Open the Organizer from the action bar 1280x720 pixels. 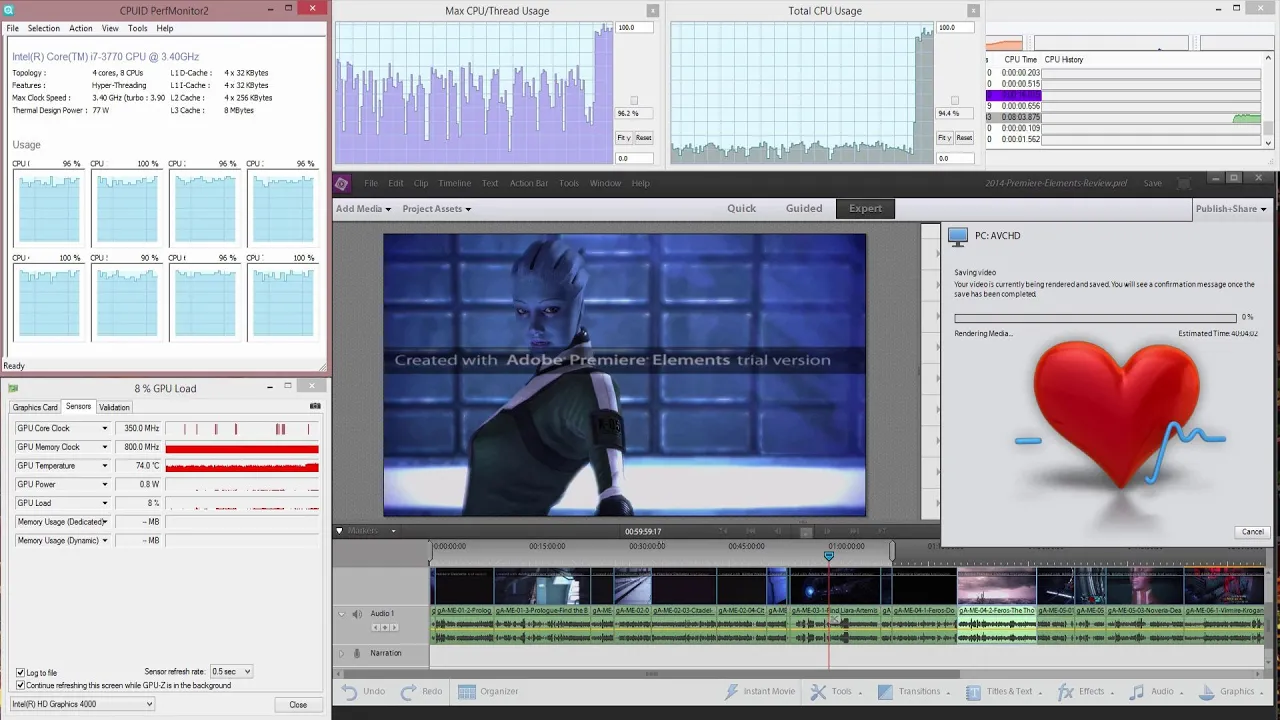click(488, 691)
